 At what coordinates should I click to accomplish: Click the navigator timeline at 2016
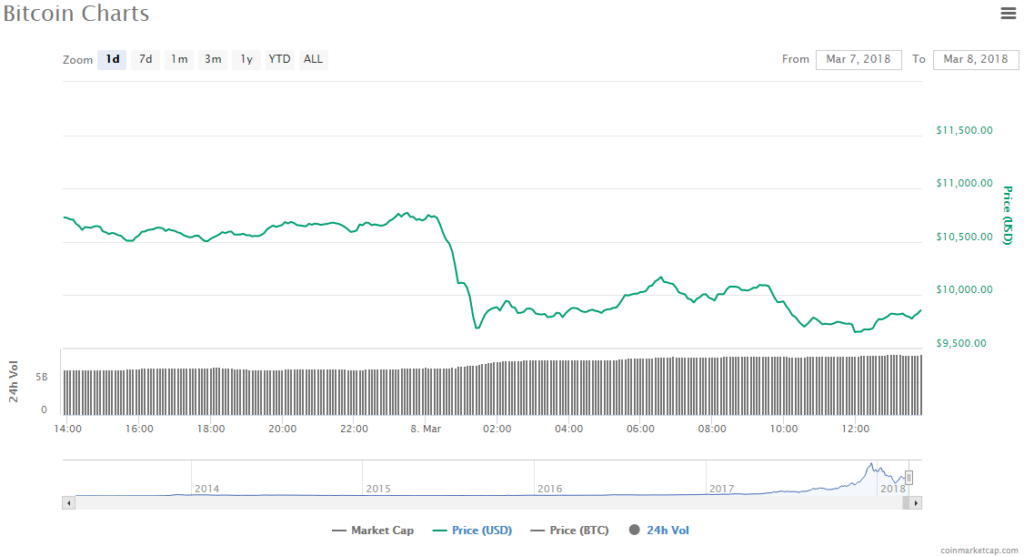coord(550,487)
